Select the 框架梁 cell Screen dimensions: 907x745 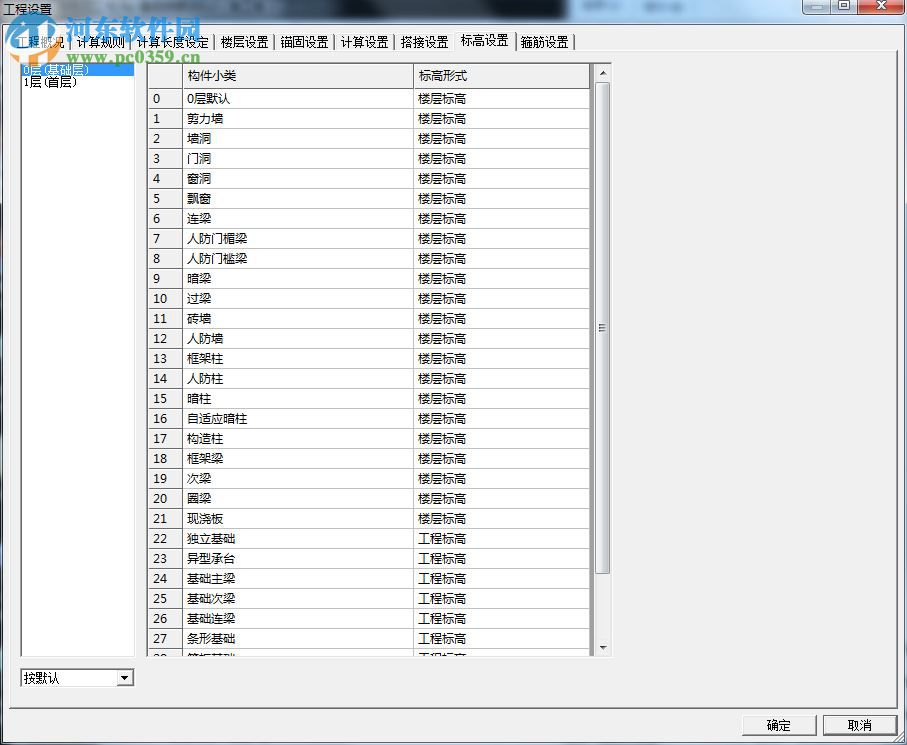click(x=298, y=459)
